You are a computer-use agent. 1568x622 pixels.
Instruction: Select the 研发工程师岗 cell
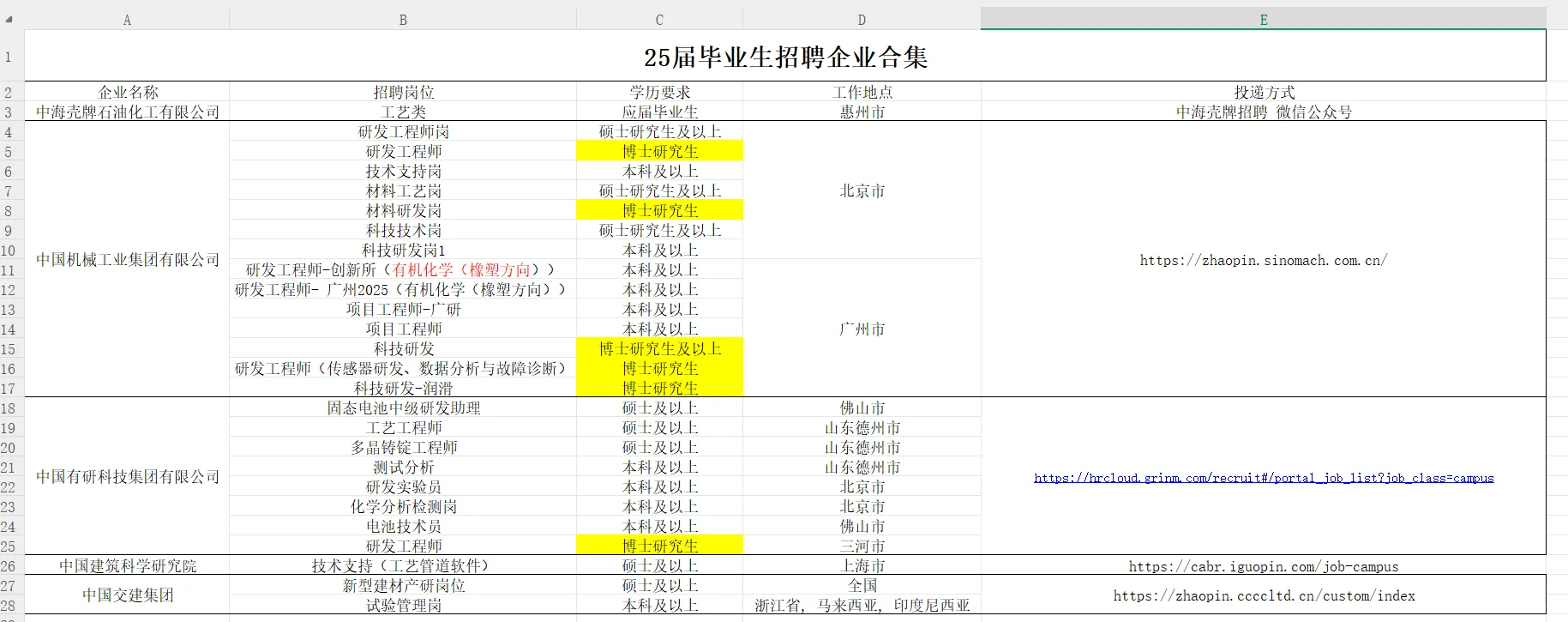click(x=403, y=131)
